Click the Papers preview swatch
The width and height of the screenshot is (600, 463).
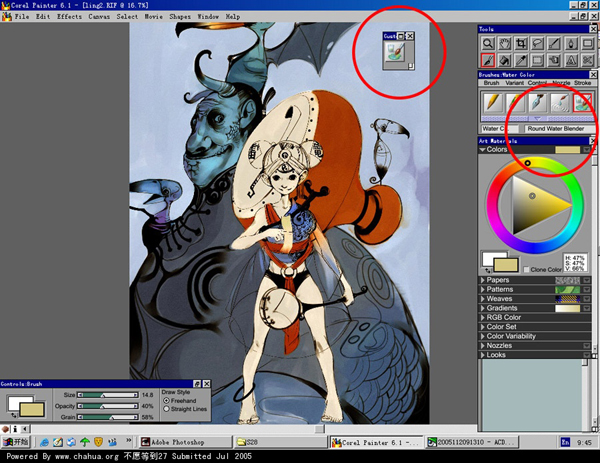coord(567,280)
